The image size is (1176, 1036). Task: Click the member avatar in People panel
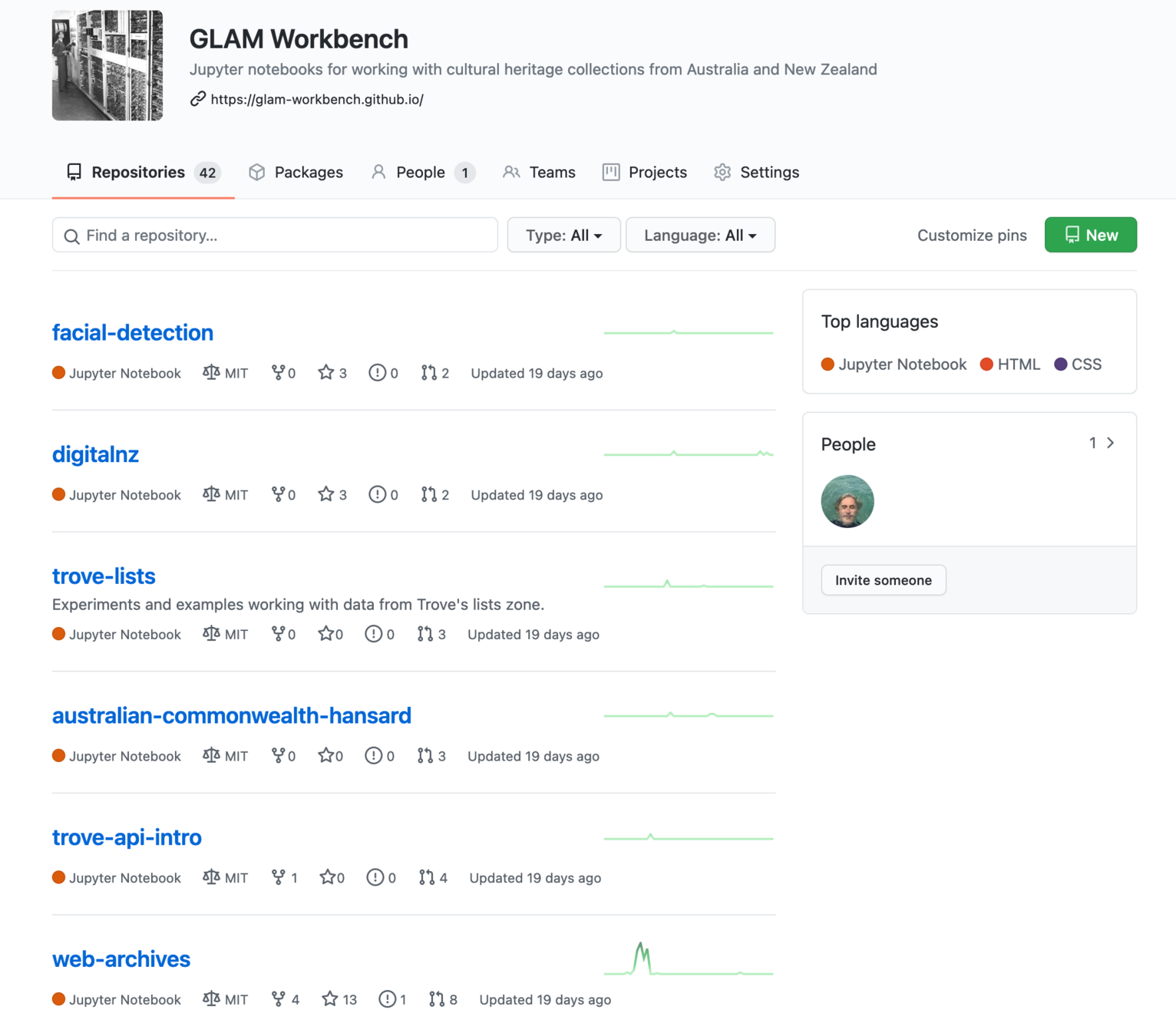pos(847,501)
